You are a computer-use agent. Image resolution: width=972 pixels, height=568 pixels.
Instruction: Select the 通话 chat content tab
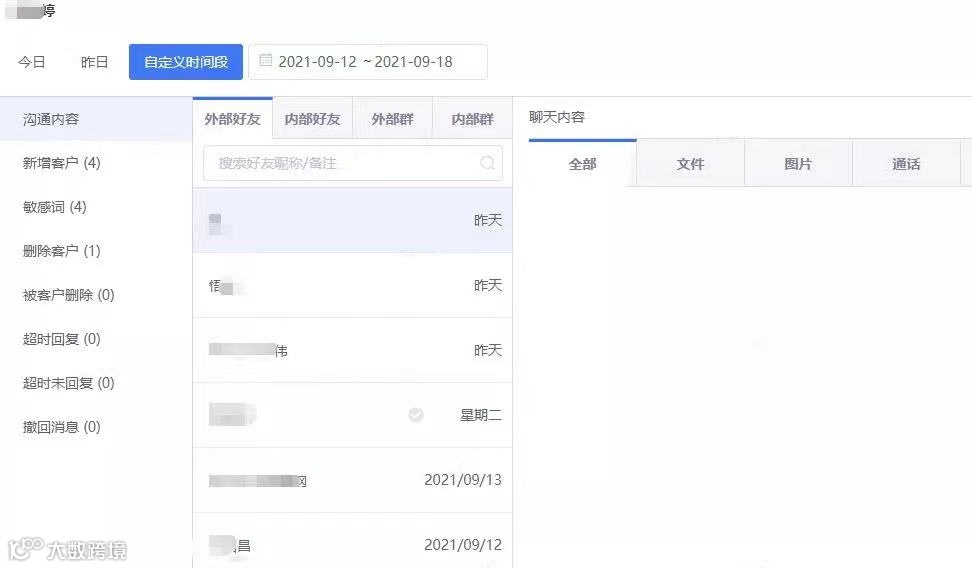pos(906,164)
